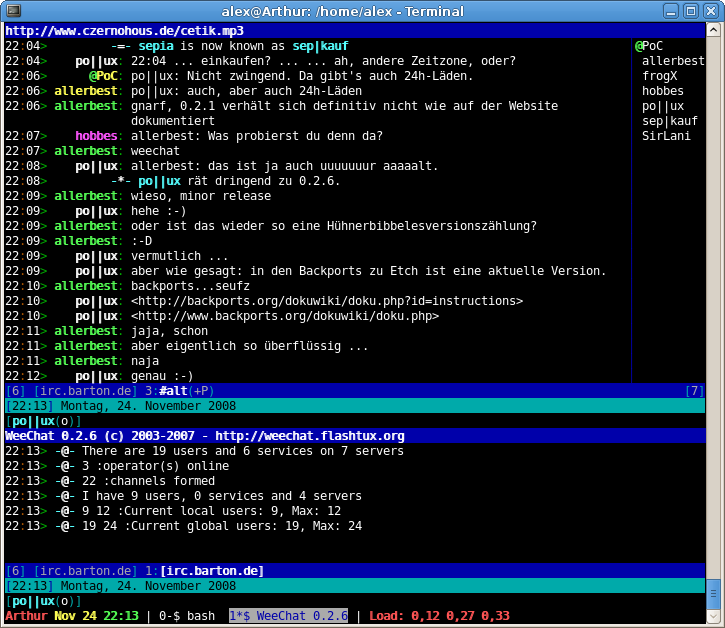The width and height of the screenshot is (725, 628).
Task: Click the scrollbar thumb handle
Action: click(x=713, y=593)
